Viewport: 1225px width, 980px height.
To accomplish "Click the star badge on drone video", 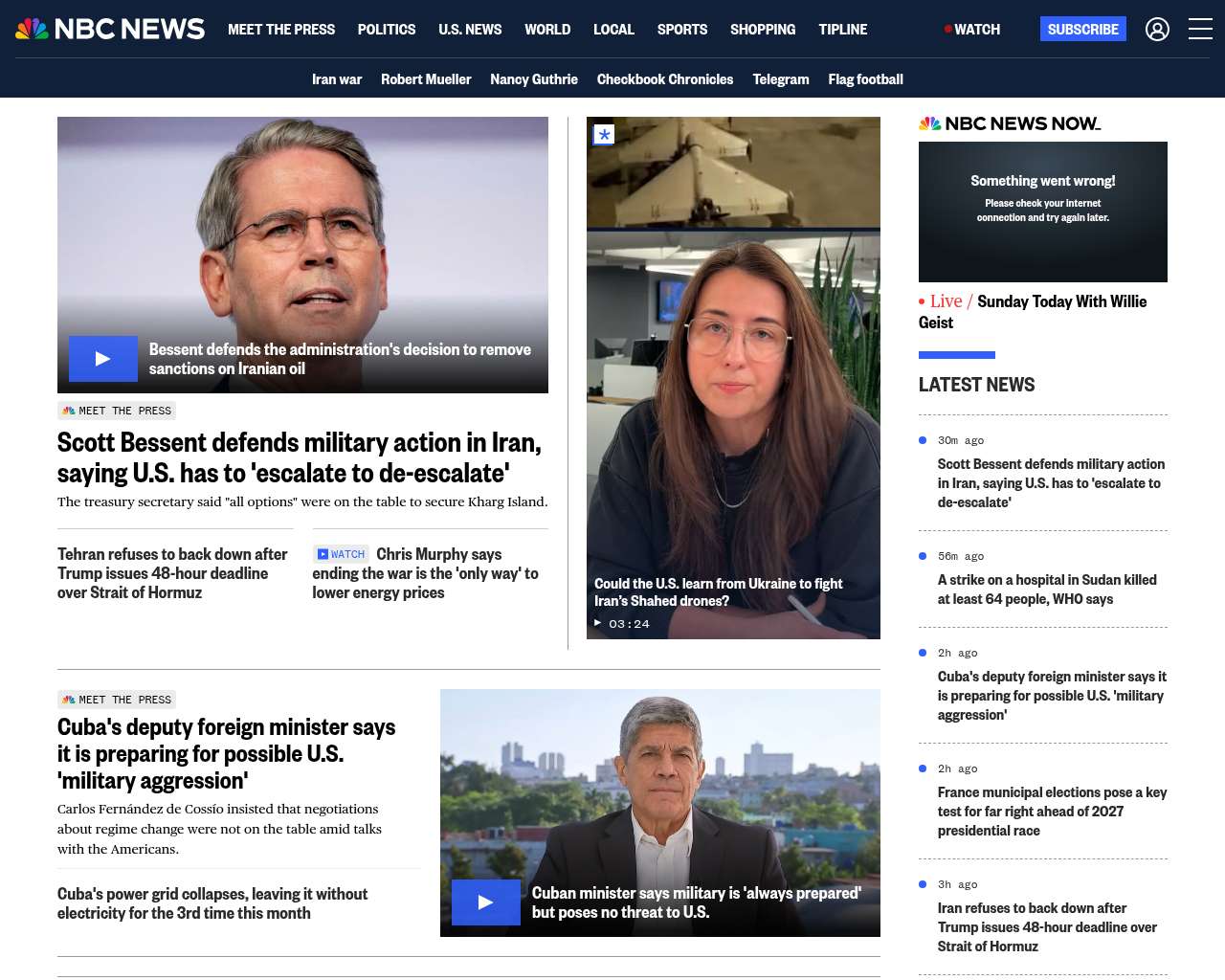I will 604,135.
